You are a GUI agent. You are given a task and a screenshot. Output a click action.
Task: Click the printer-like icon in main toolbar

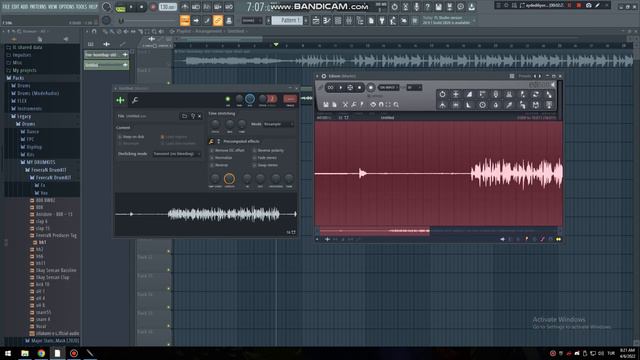(x=229, y=20)
